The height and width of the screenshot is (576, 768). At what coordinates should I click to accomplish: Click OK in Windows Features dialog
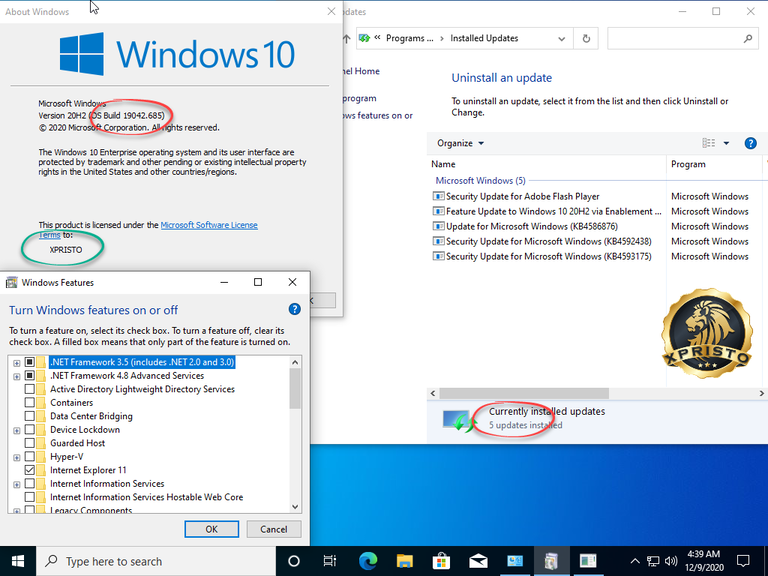[x=212, y=529]
